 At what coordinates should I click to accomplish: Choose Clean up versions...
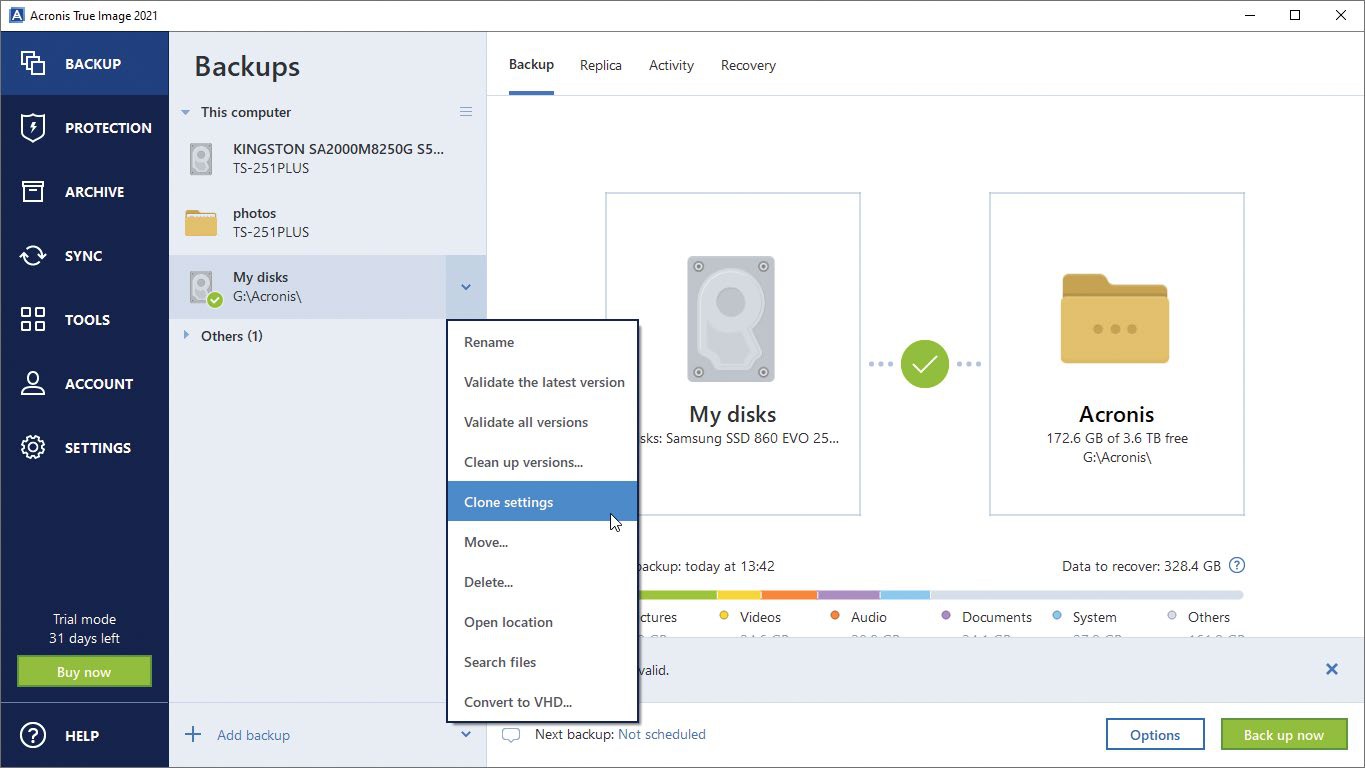tap(542, 462)
